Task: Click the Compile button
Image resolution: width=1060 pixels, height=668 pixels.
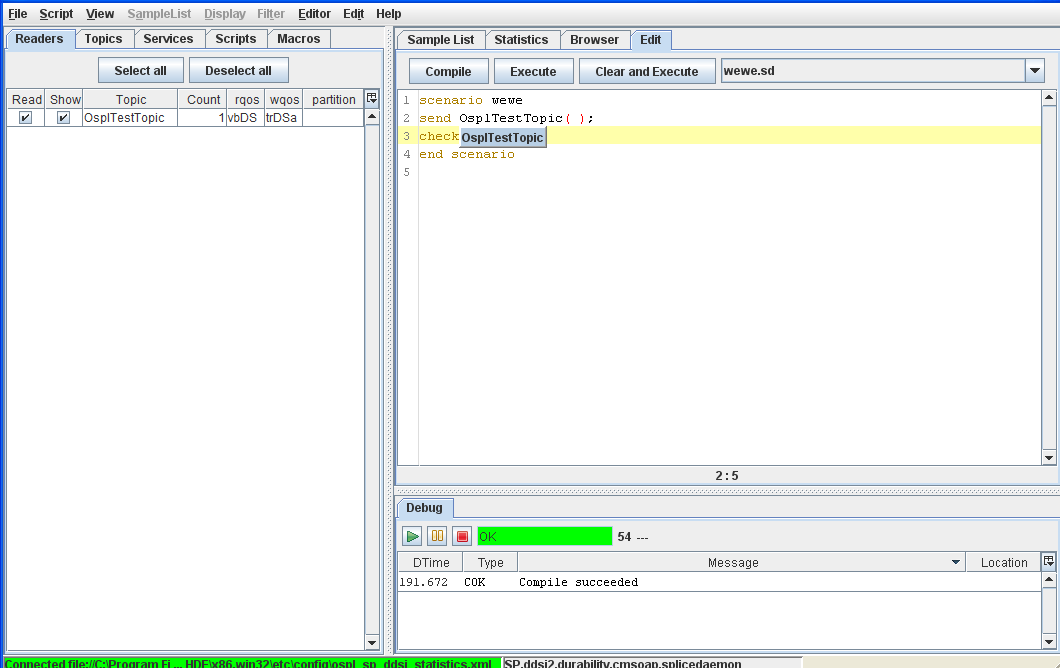Action: point(448,71)
